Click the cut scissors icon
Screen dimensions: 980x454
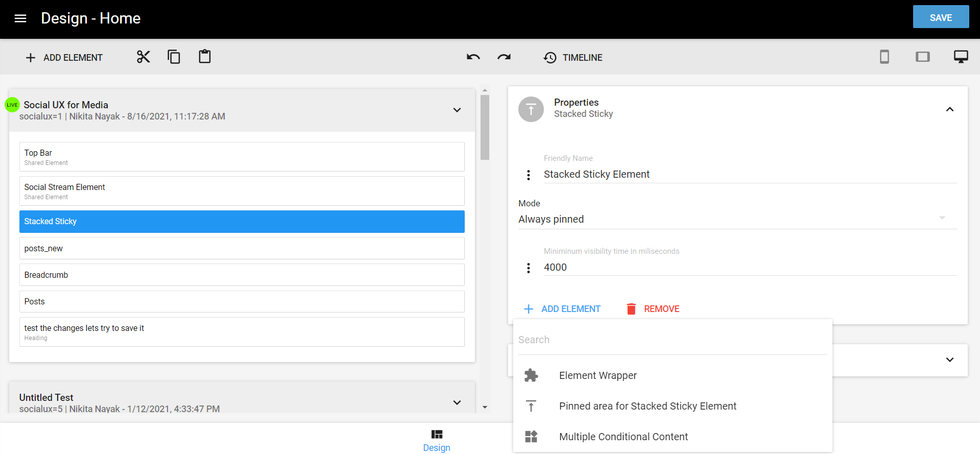[143, 57]
